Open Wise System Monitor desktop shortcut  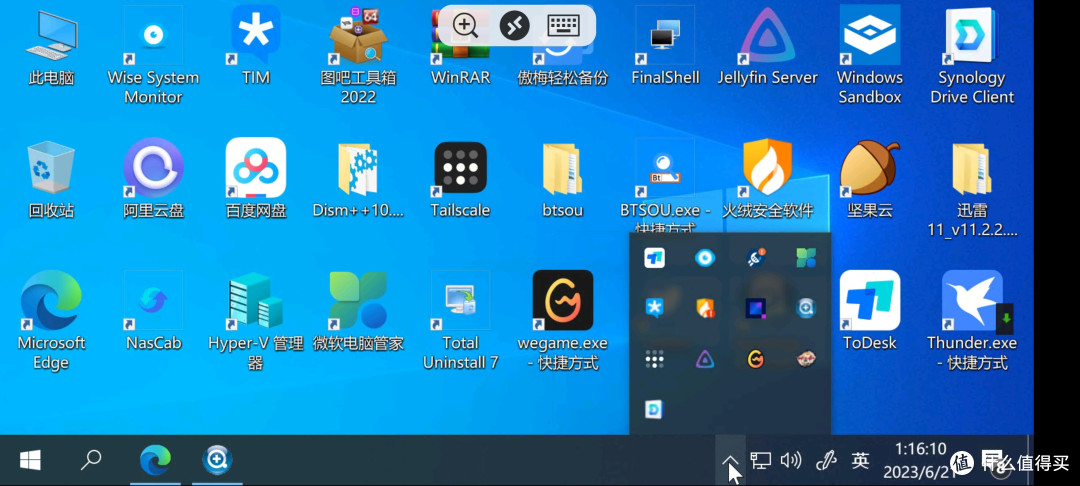[x=153, y=55]
